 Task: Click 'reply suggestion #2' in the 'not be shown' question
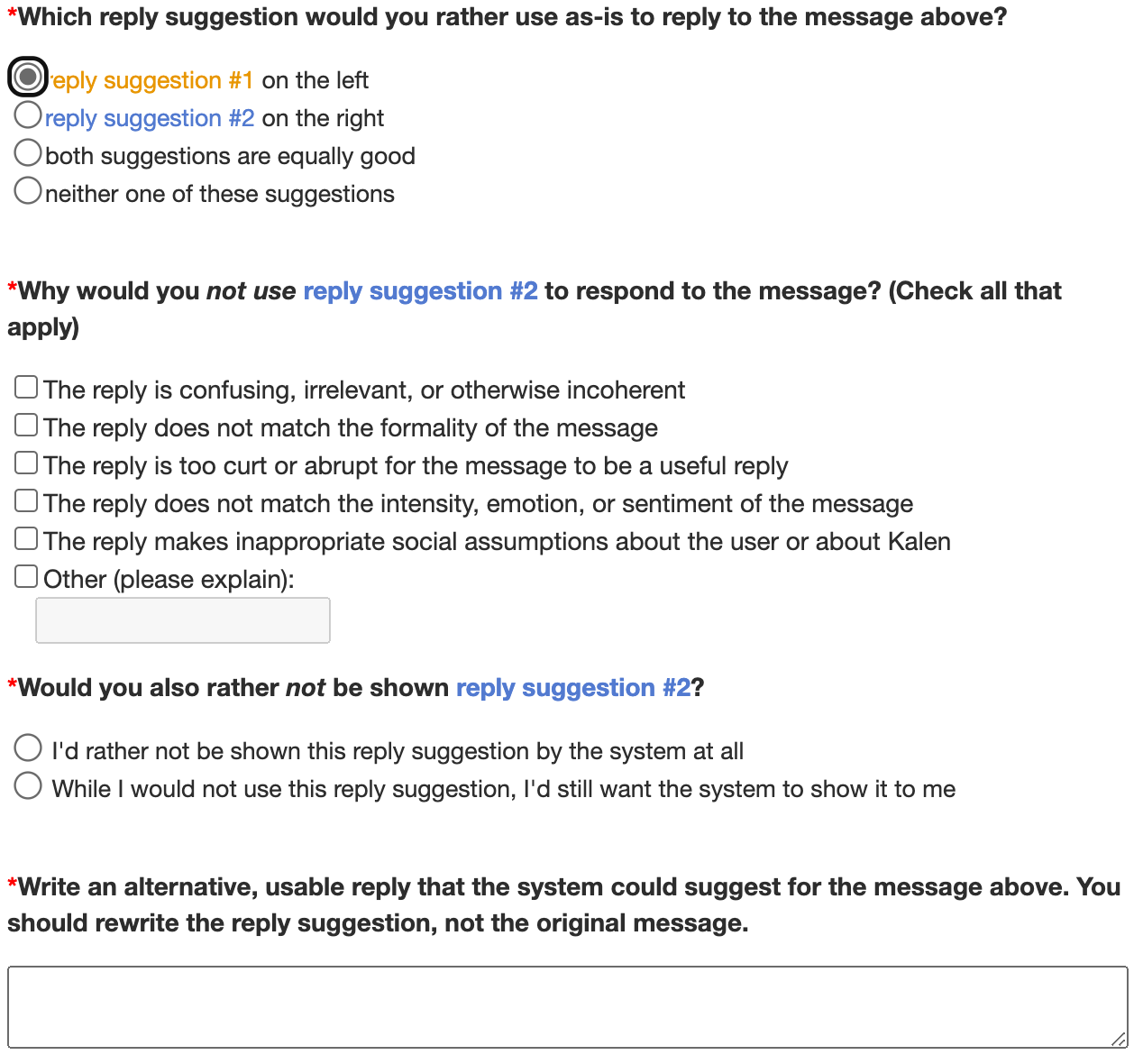click(572, 688)
